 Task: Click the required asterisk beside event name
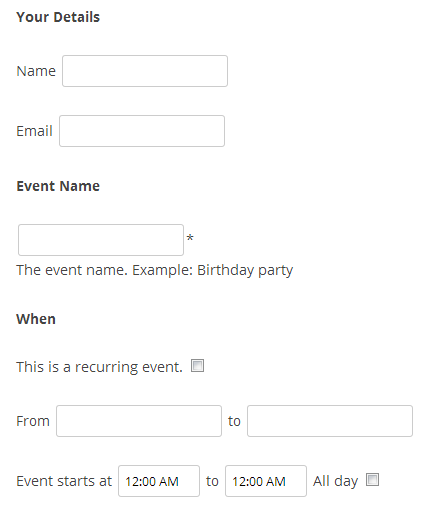click(x=190, y=238)
